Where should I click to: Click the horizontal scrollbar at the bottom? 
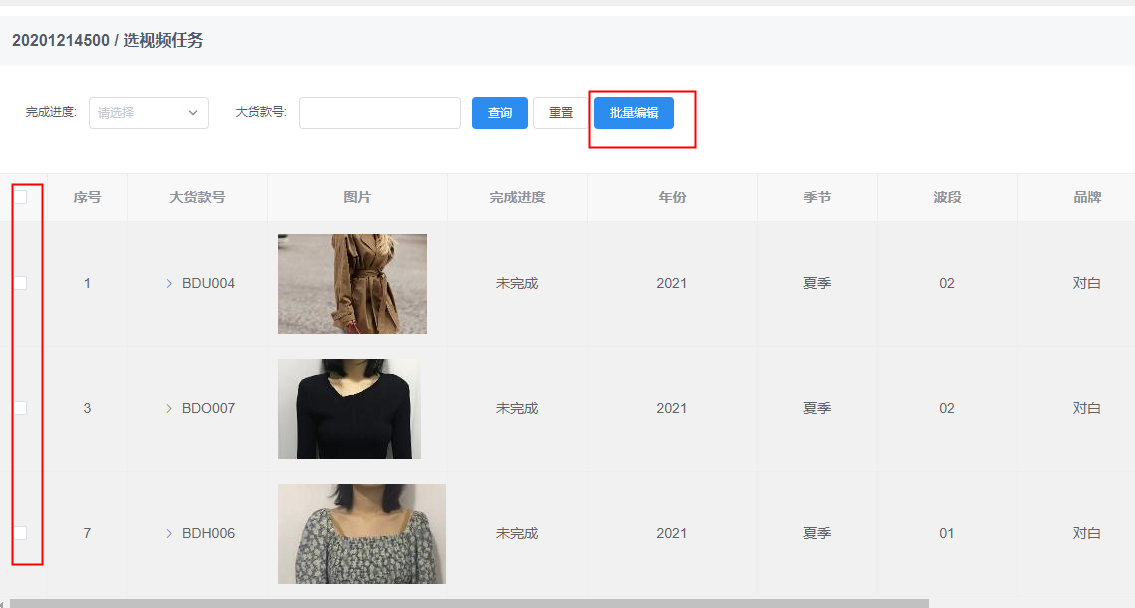[469, 603]
